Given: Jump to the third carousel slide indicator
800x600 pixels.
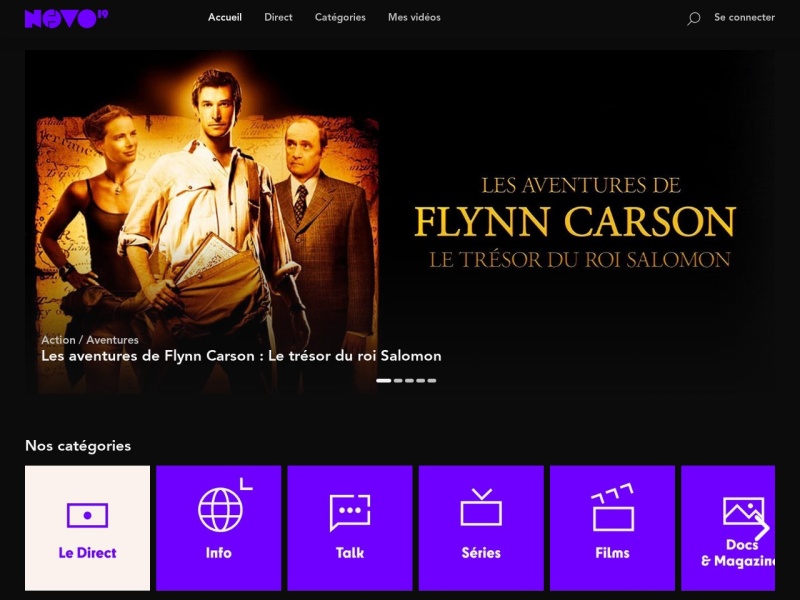Looking at the screenshot, I should [x=409, y=381].
